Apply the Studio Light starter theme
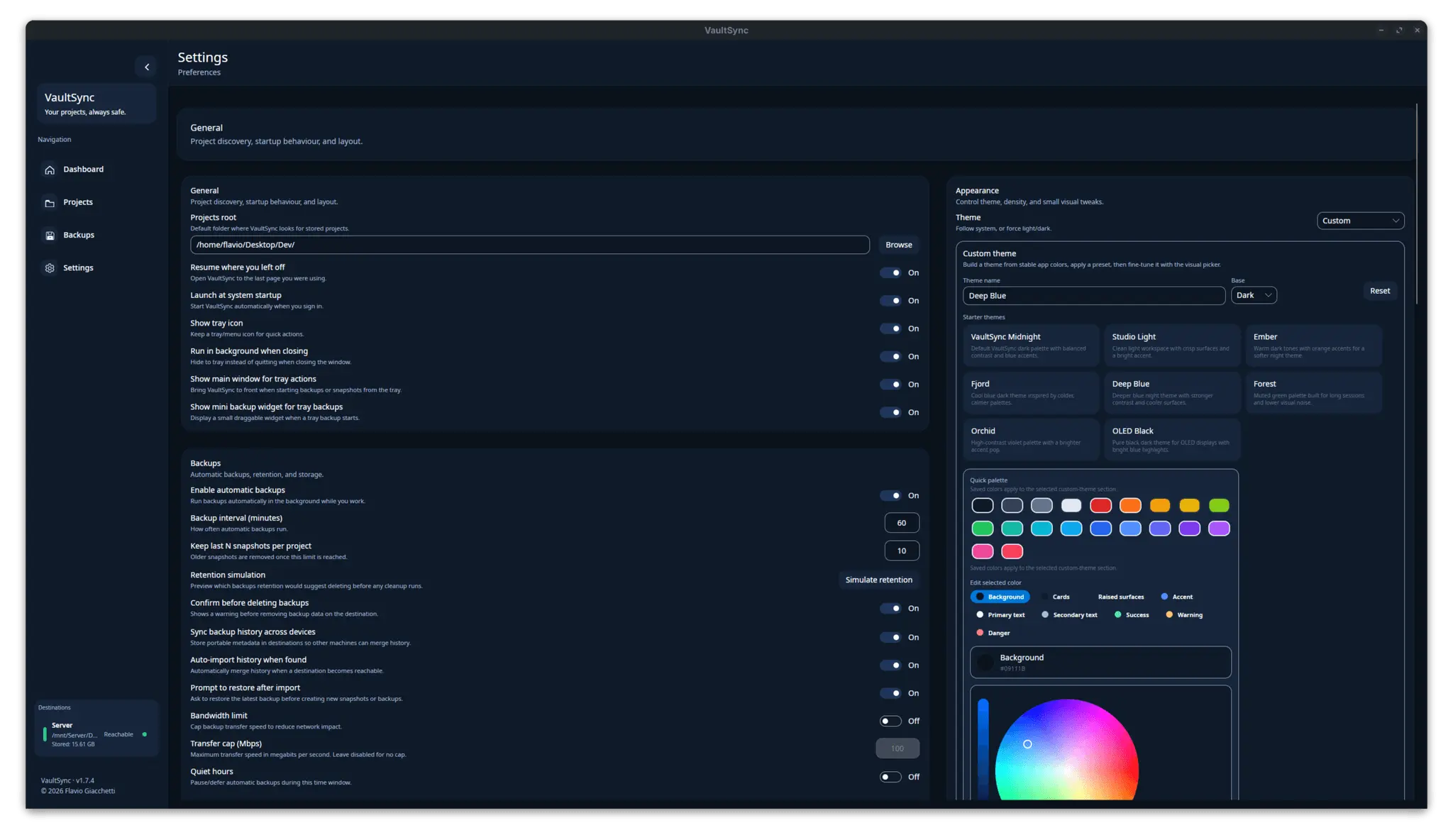1453x840 pixels. [x=1171, y=346]
